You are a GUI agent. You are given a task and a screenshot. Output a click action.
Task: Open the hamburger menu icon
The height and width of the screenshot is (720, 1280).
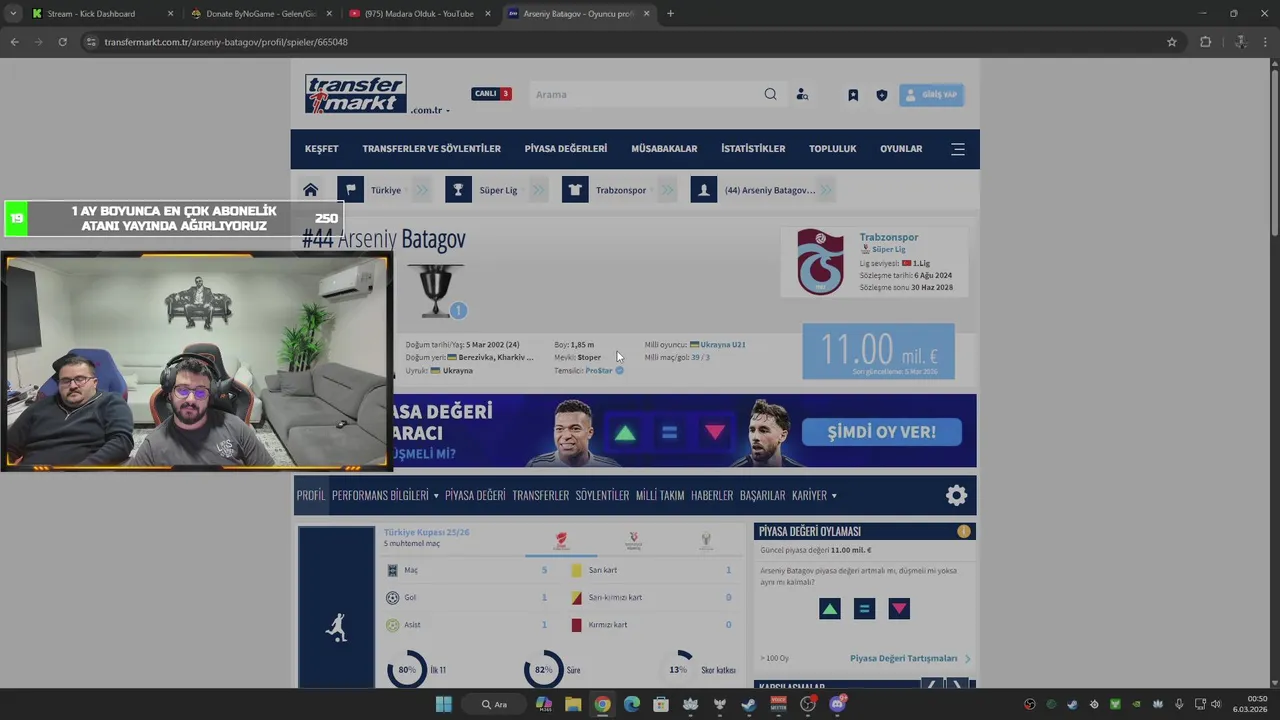tap(958, 149)
